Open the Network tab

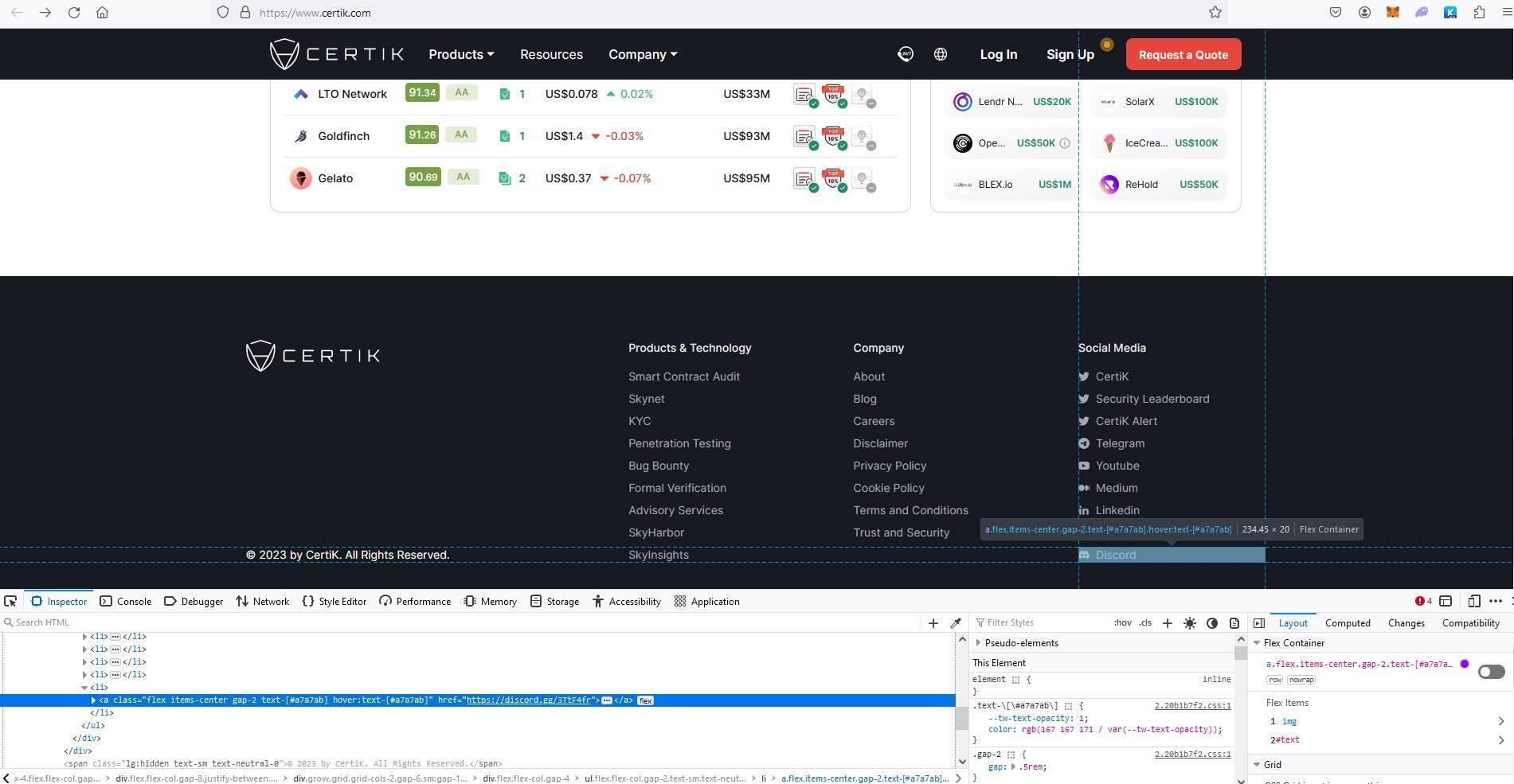[262, 601]
